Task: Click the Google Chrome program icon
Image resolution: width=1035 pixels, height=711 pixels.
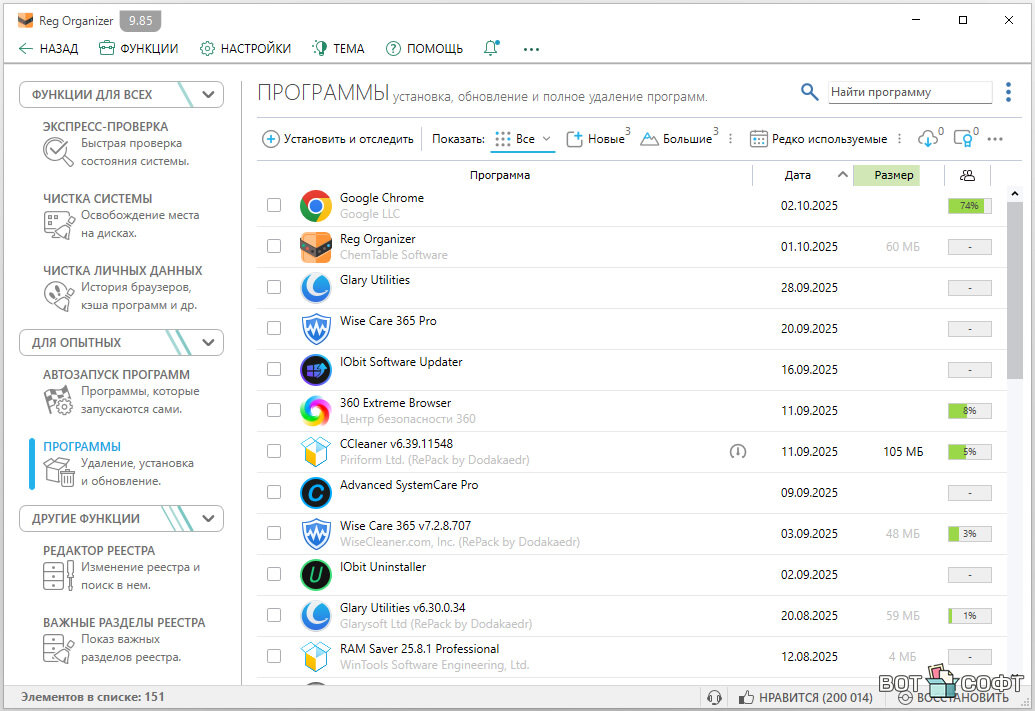Action: [316, 206]
